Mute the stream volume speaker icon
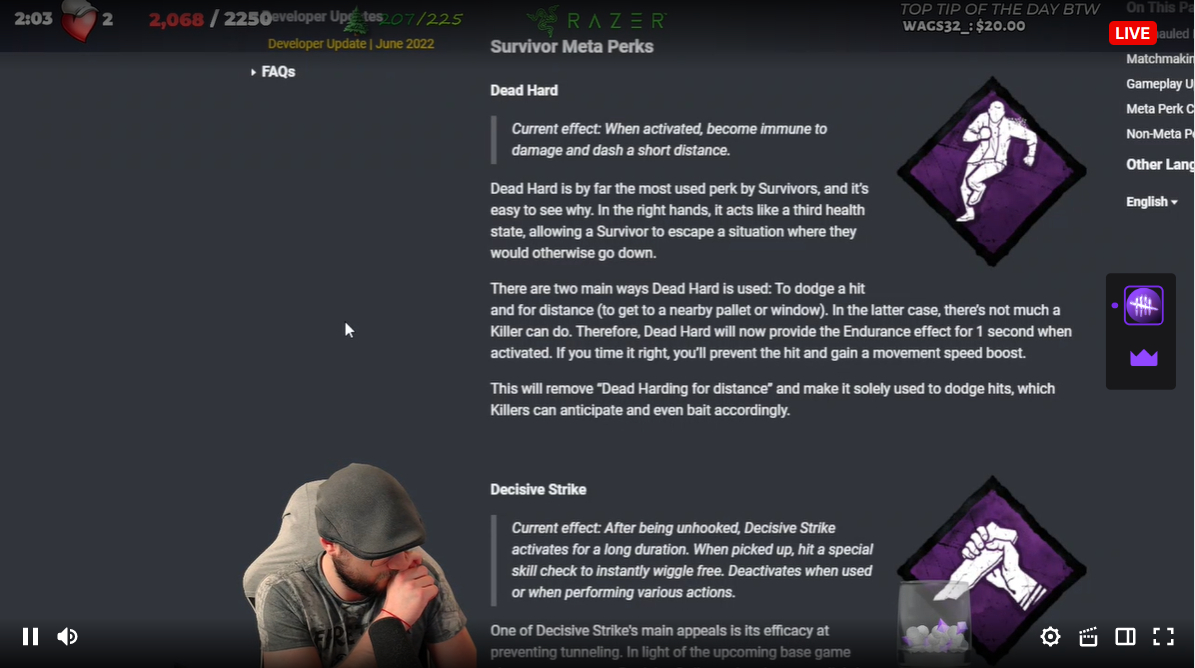 [67, 636]
